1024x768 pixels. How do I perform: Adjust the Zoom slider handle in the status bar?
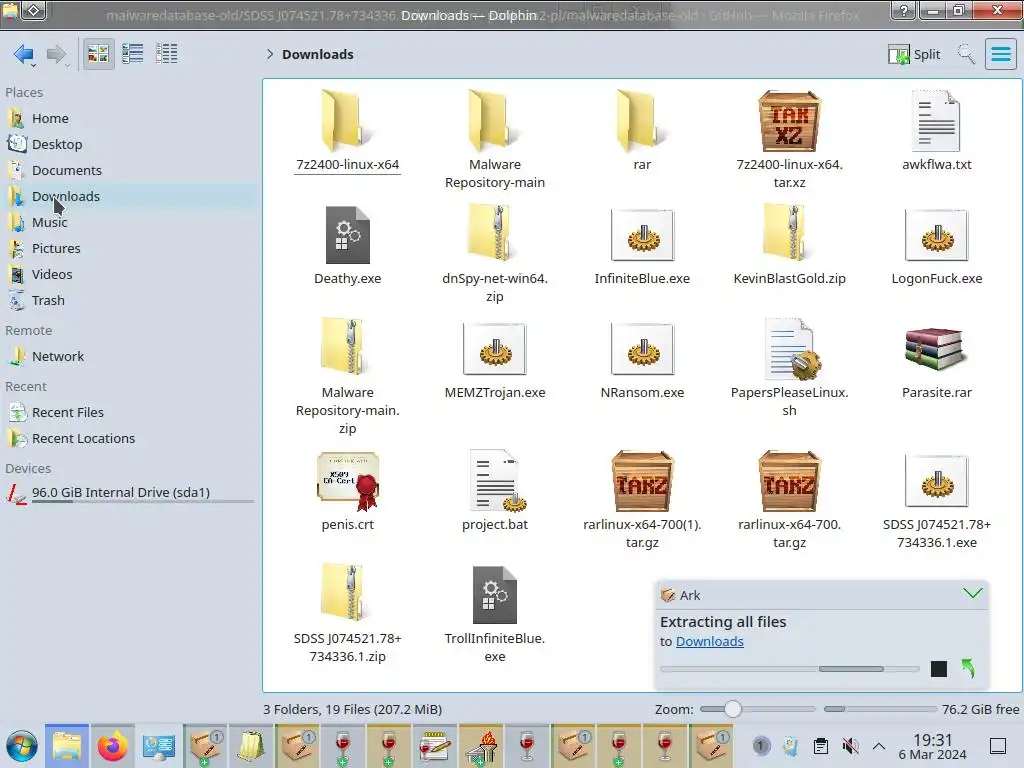[733, 709]
